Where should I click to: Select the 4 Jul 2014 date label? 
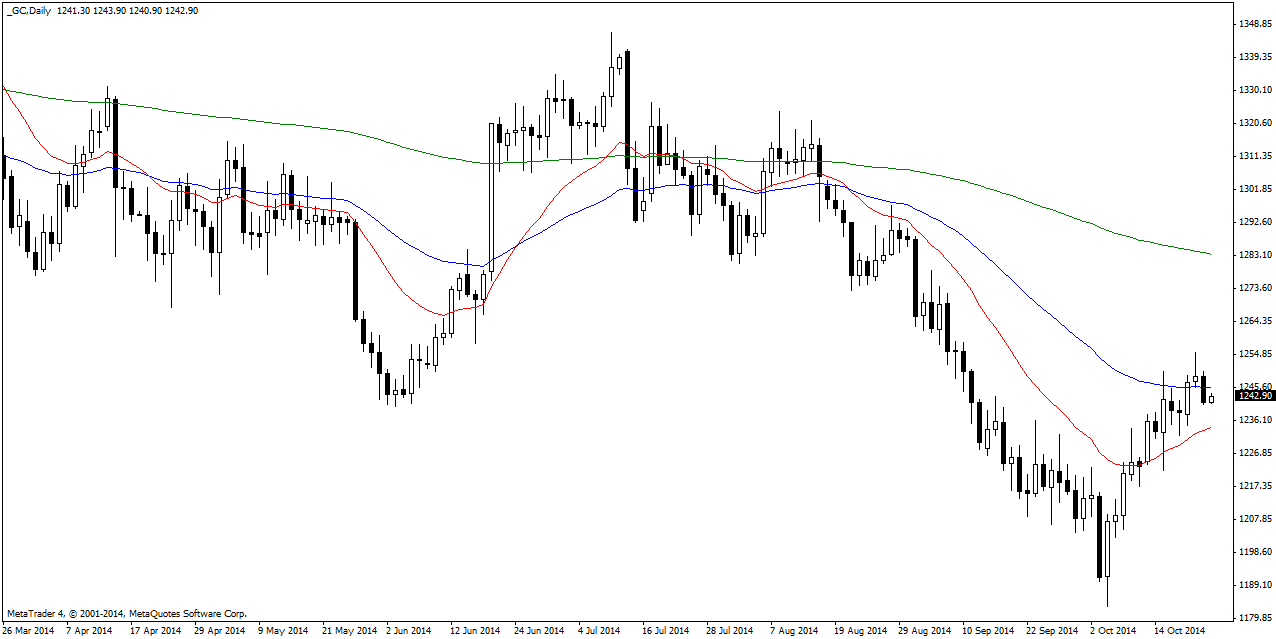[600, 631]
